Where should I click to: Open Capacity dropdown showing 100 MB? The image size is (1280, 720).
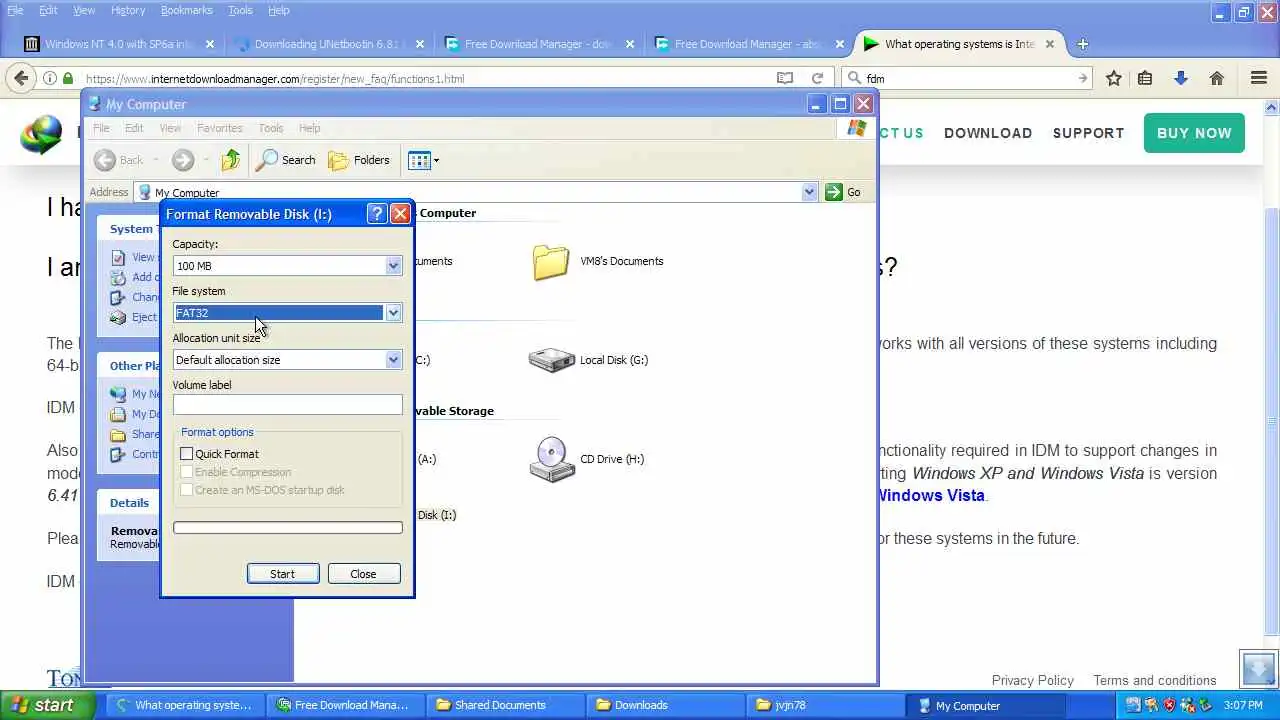pyautogui.click(x=393, y=266)
